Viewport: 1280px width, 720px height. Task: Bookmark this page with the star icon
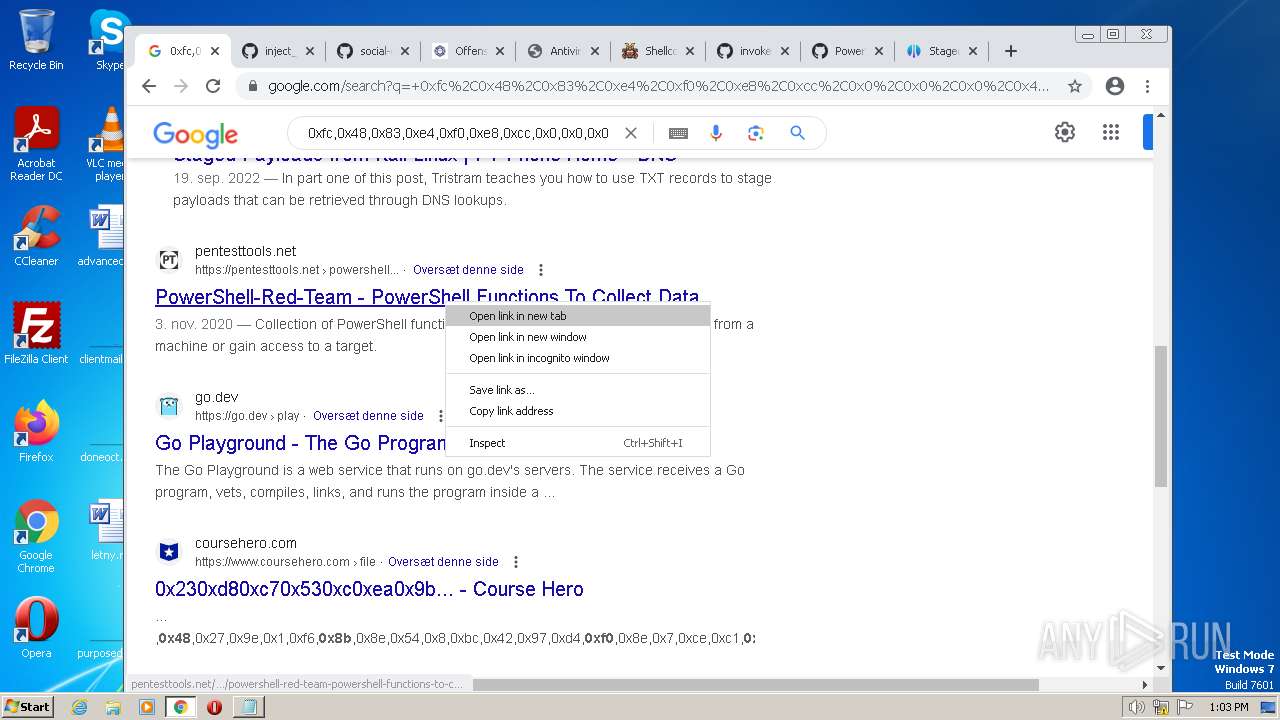[x=1075, y=86]
